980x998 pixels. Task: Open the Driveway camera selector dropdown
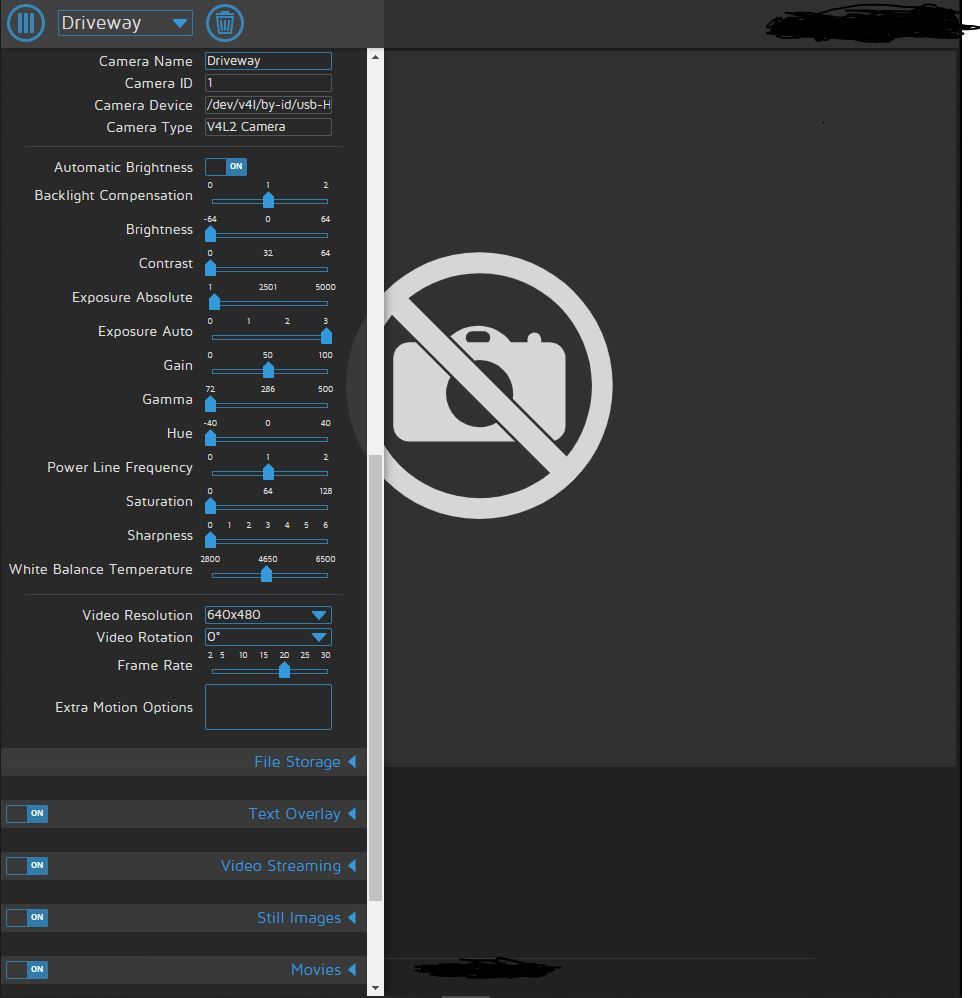click(x=124, y=23)
